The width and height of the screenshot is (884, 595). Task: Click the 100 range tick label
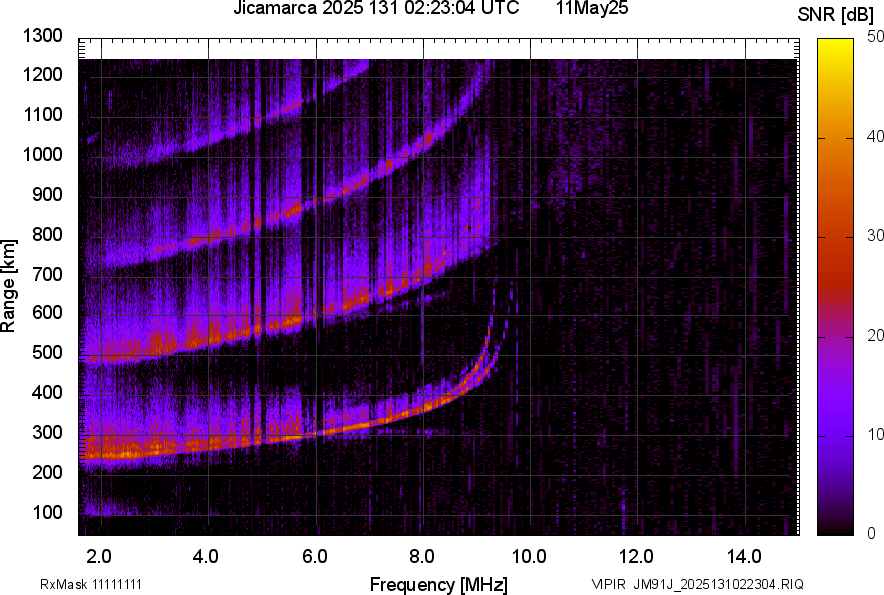point(47,512)
